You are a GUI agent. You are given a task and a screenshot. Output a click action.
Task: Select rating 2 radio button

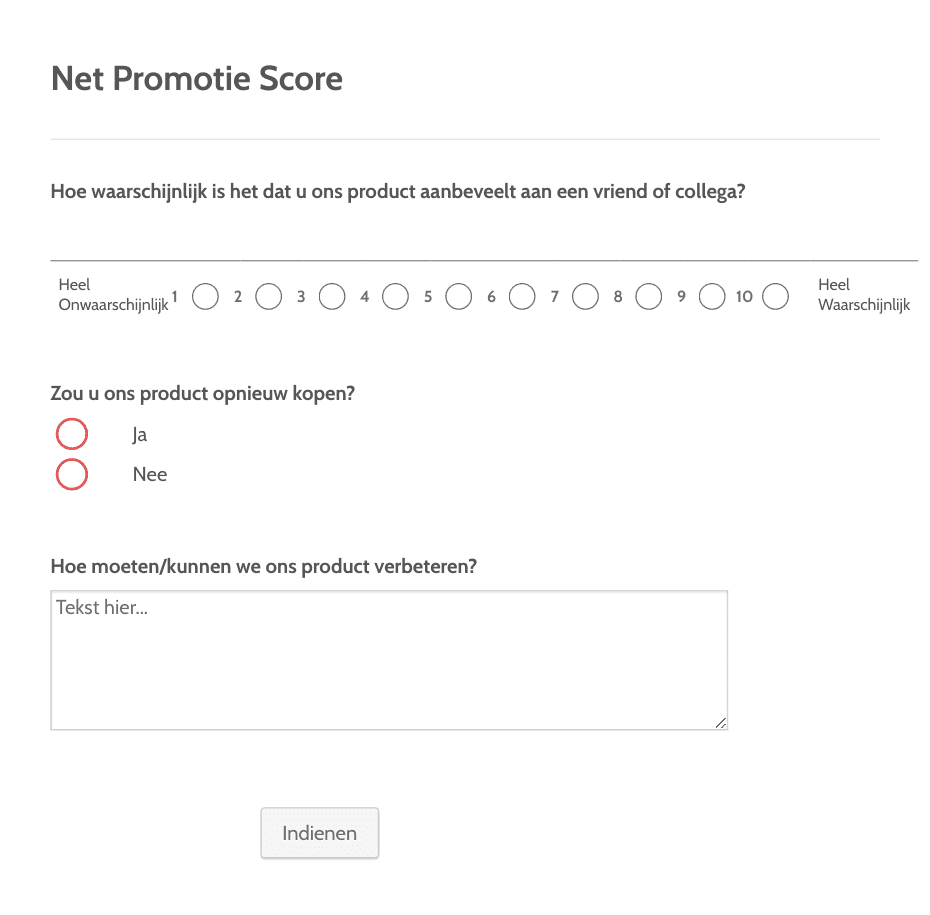coord(269,297)
